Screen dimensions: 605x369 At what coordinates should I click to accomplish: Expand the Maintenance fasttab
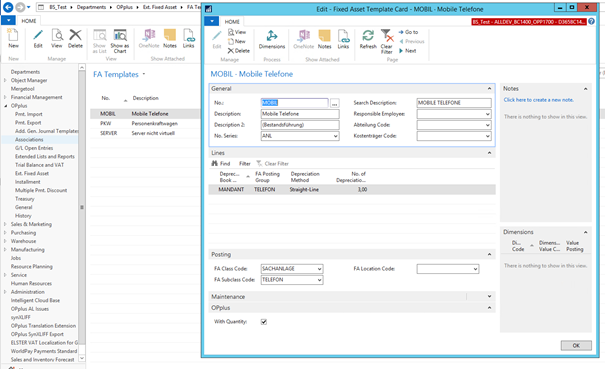coord(489,296)
